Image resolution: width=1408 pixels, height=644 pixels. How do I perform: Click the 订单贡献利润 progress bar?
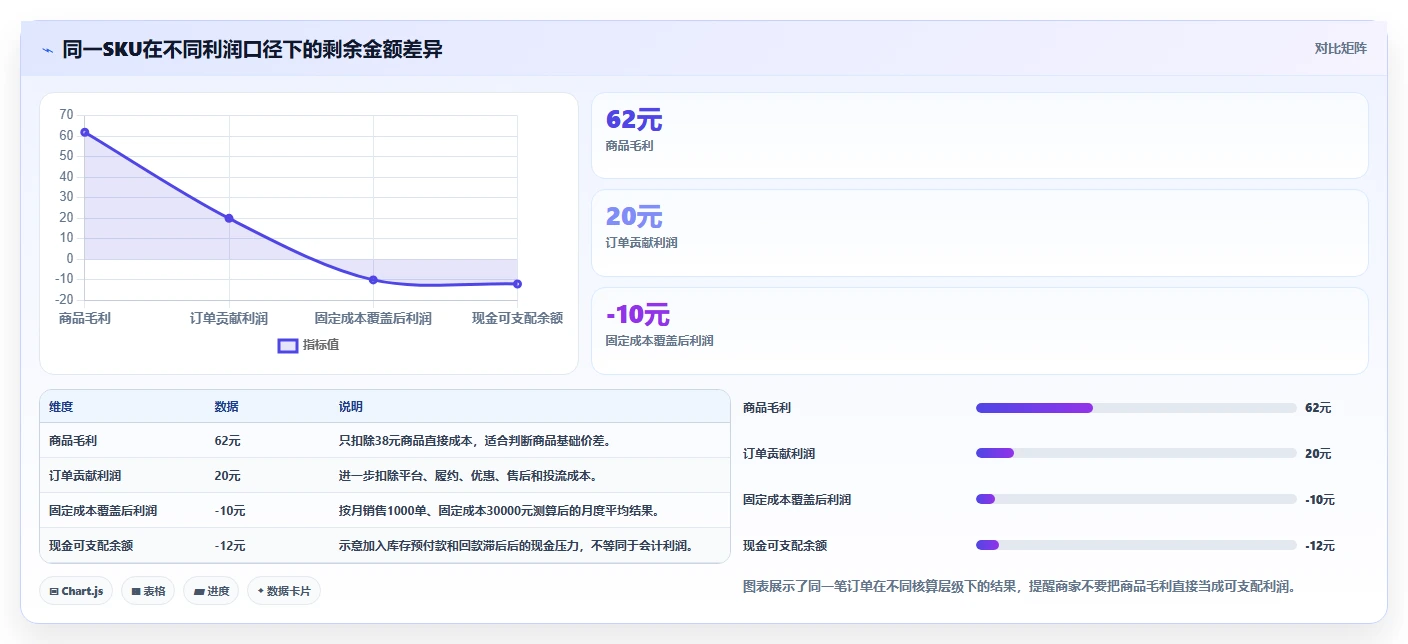click(1136, 454)
